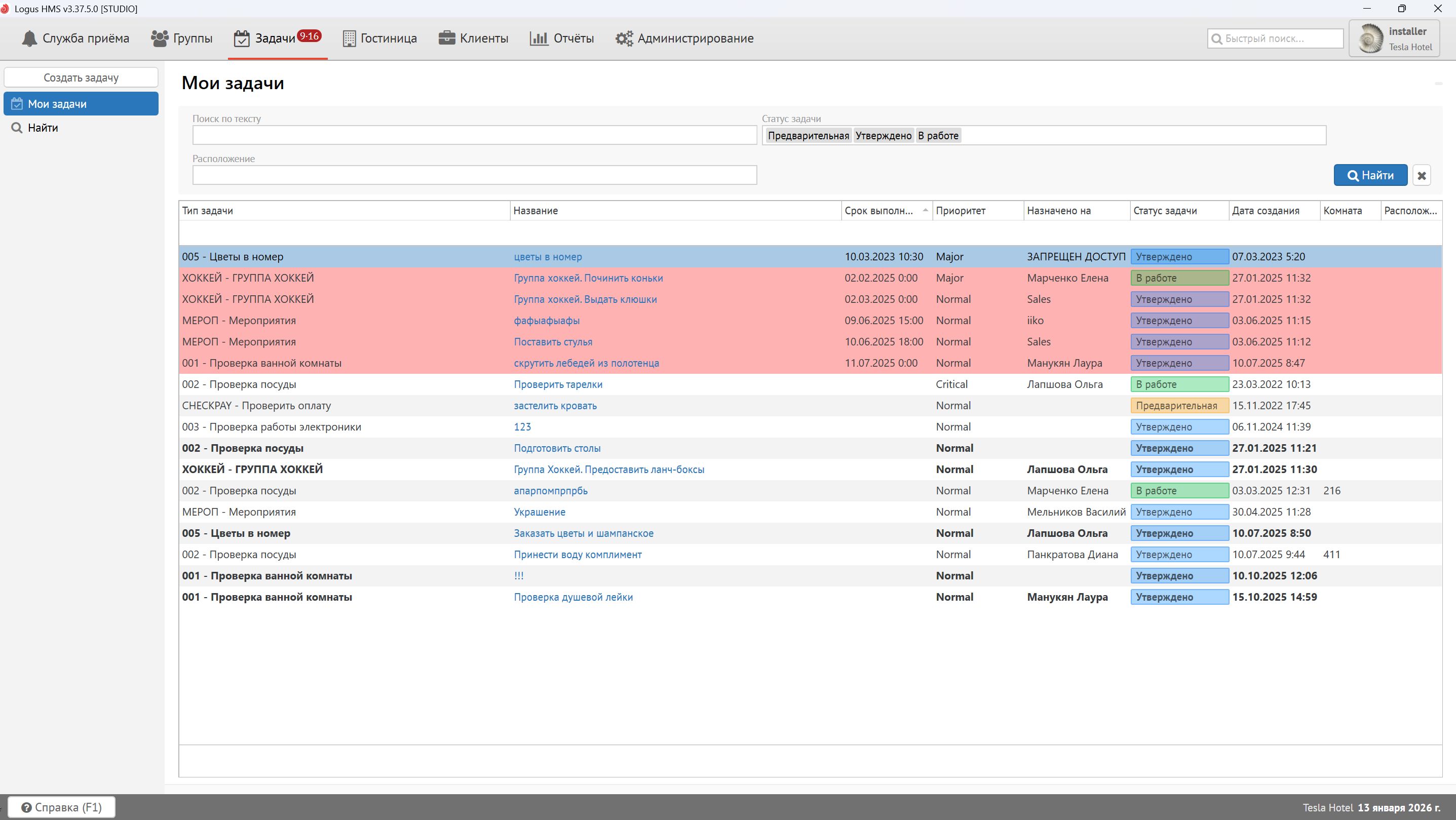The height and width of the screenshot is (820, 1456).
Task: Click the magnifier icon next to Найти in sidebar
Action: point(17,128)
